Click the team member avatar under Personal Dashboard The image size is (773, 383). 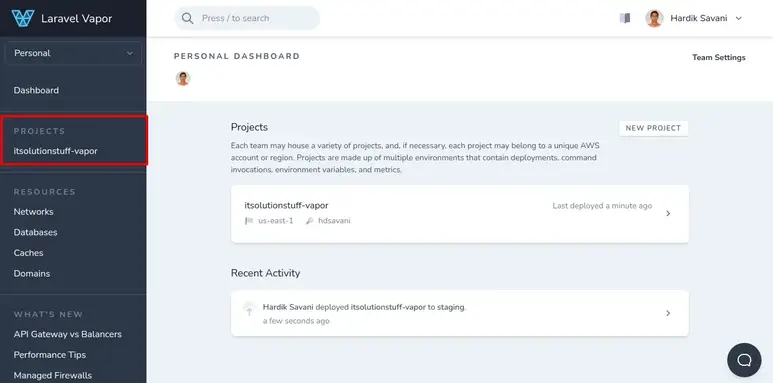click(183, 78)
